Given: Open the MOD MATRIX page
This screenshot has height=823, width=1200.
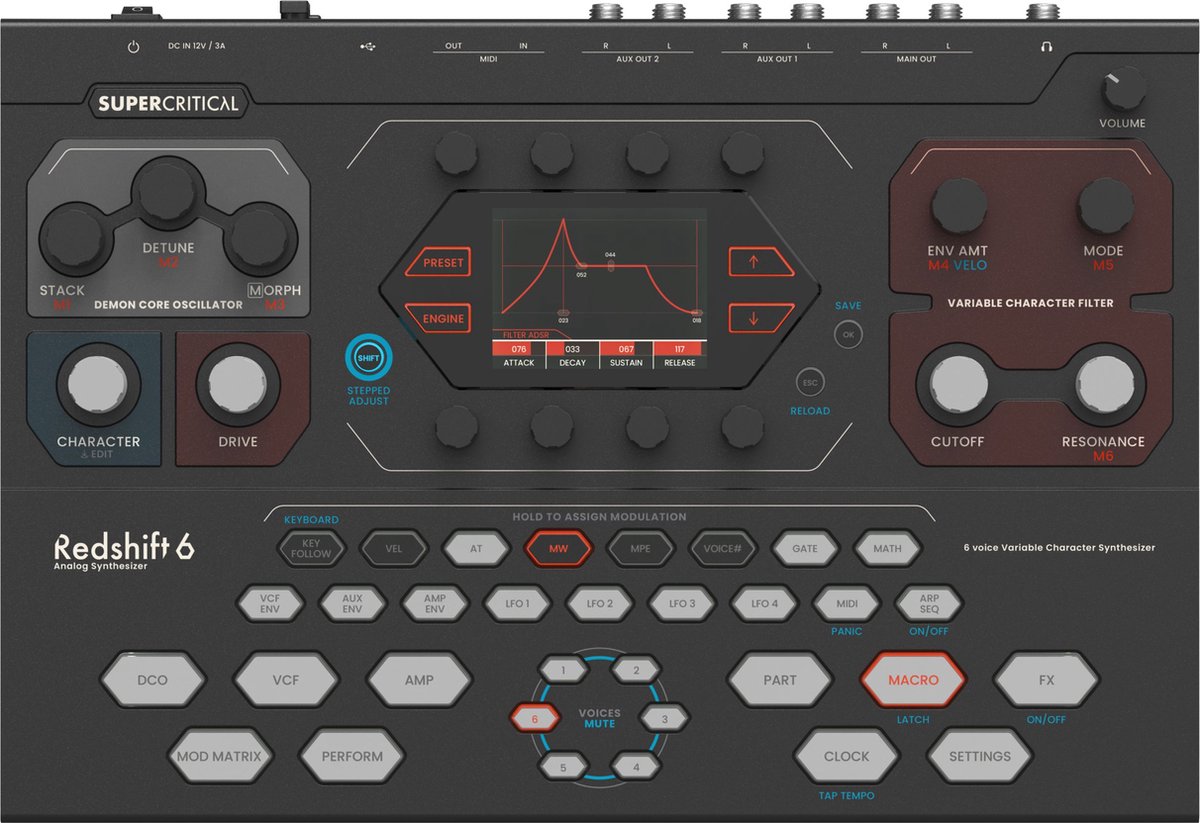Looking at the screenshot, I should pos(219,756).
